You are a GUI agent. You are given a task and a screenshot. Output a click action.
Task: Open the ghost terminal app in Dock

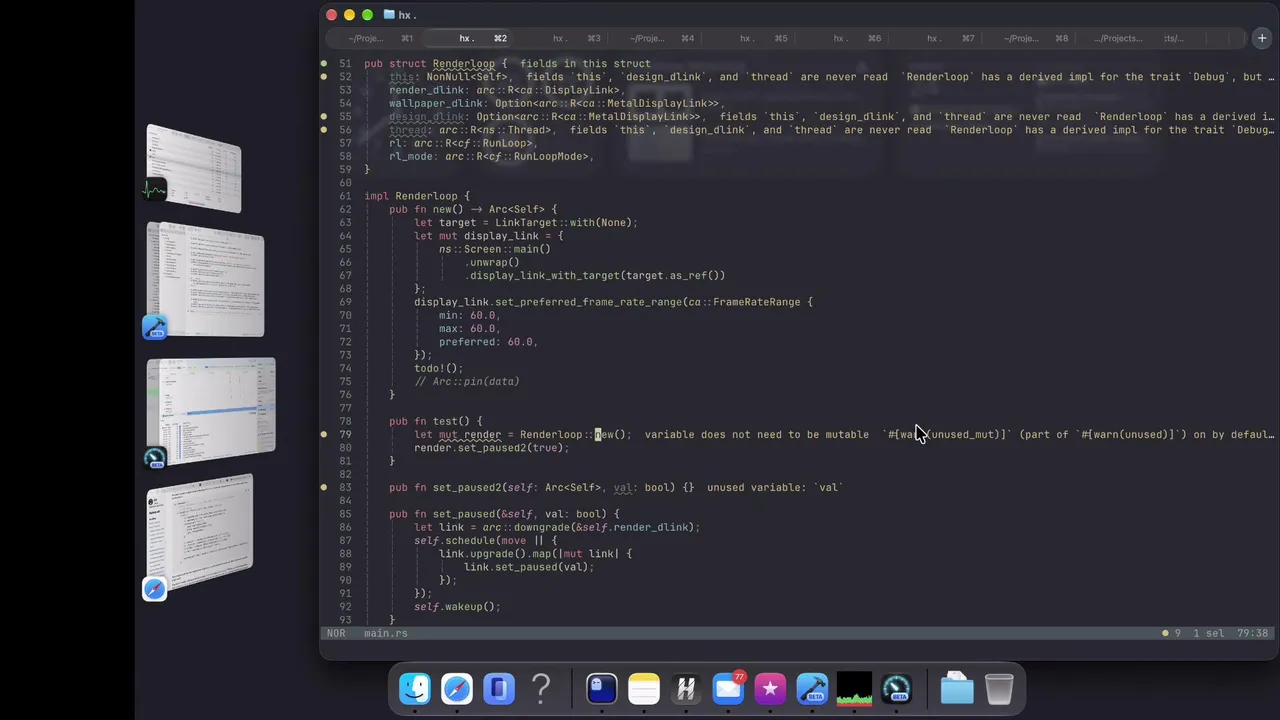point(601,689)
